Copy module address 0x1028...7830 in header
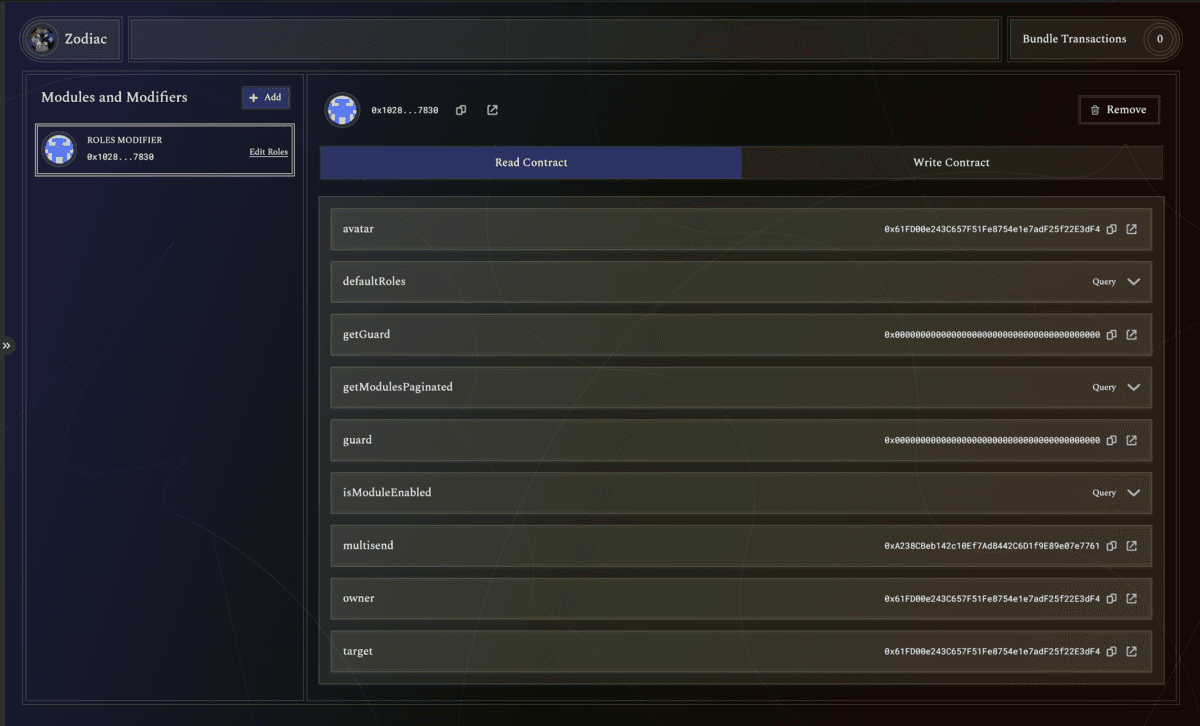The image size is (1200, 726). (x=461, y=110)
